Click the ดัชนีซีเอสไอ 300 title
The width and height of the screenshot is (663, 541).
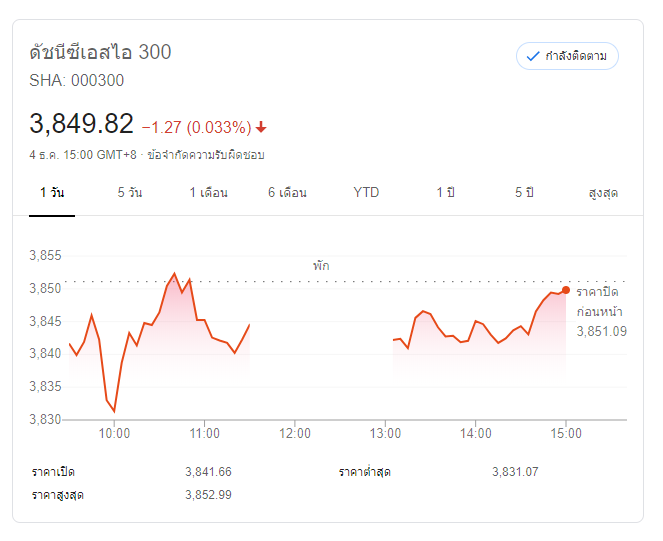coord(100,52)
